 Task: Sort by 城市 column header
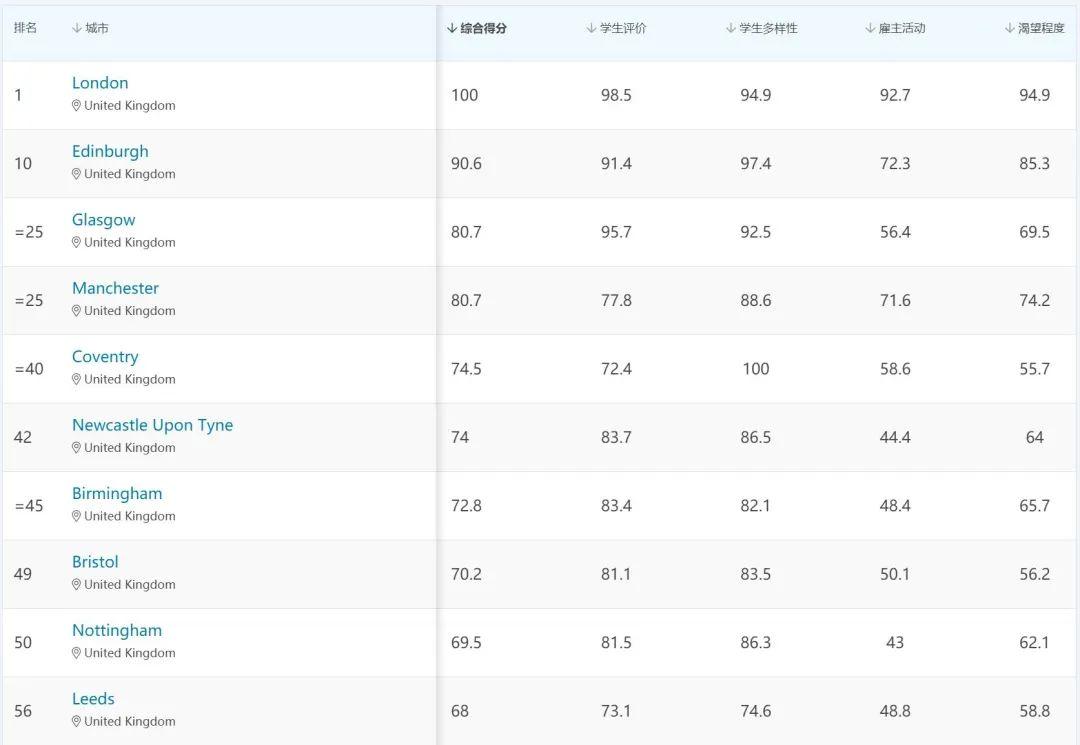point(91,29)
